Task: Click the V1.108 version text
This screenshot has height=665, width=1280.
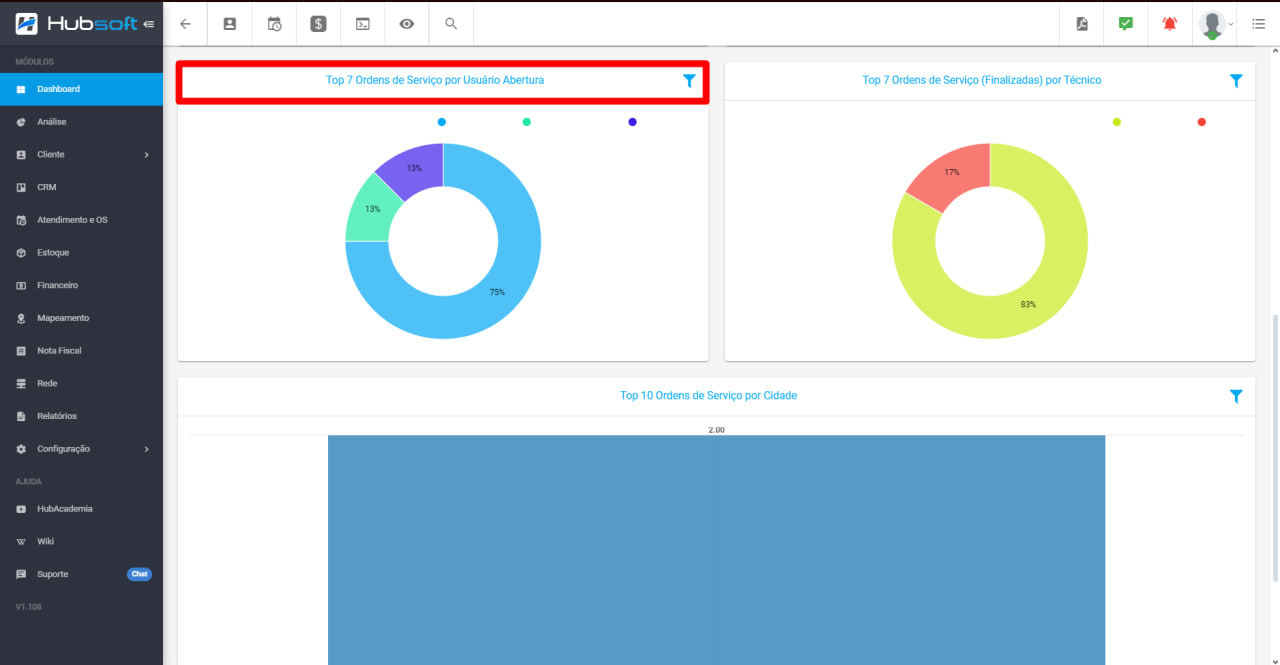Action: [28, 607]
